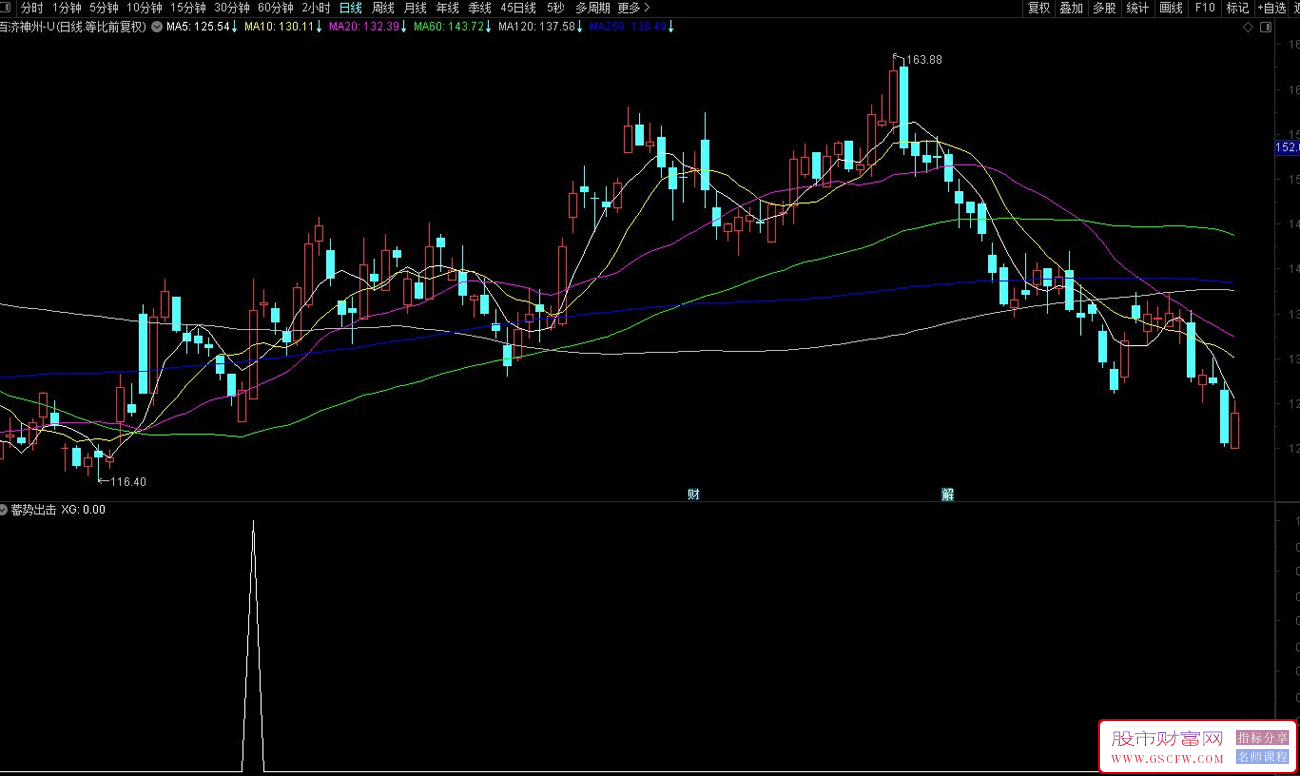1300x776 pixels.
Task: Switch to 年线 yearly chart
Action: click(x=447, y=8)
